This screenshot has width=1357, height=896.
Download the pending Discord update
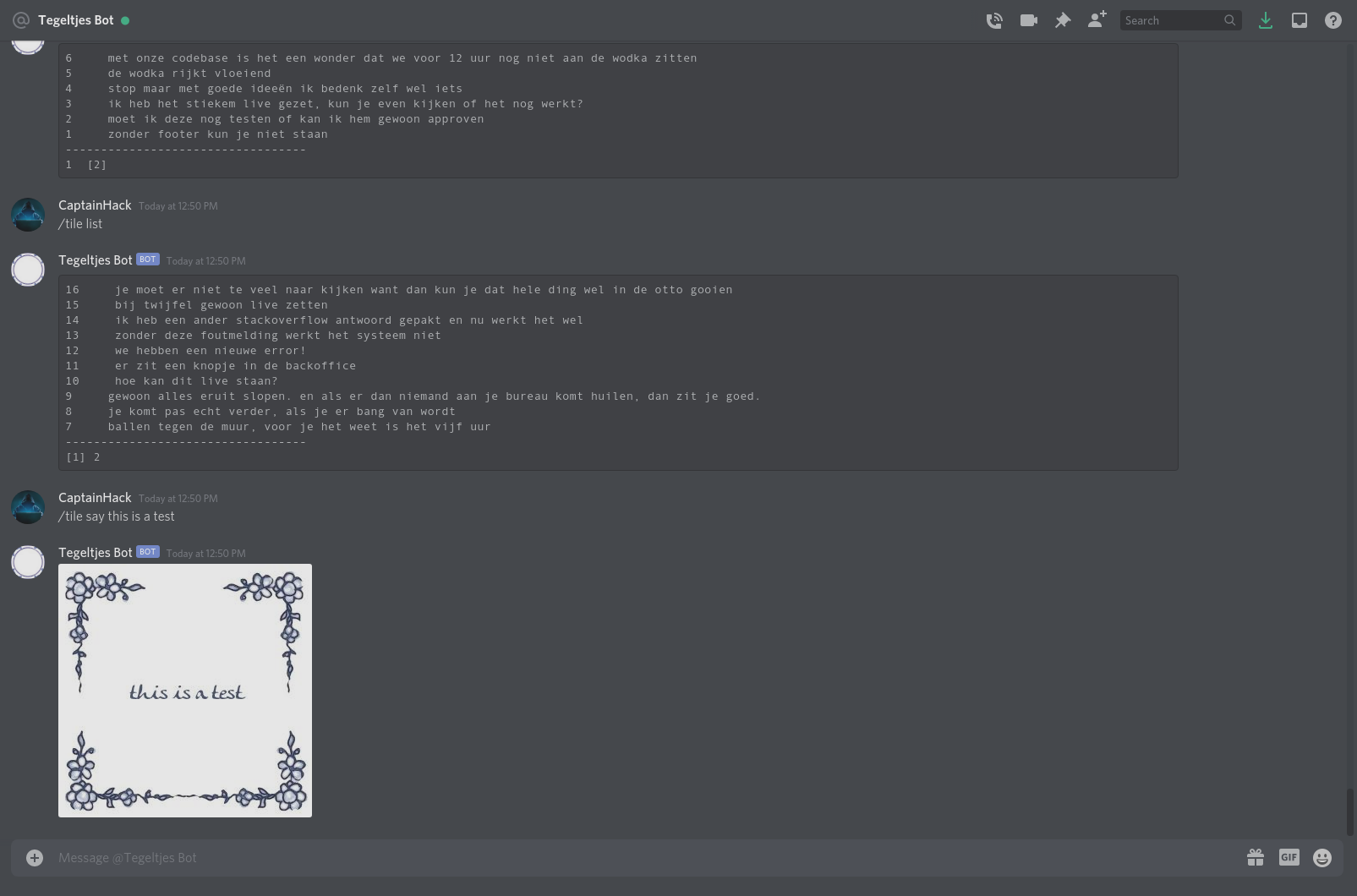click(x=1266, y=19)
